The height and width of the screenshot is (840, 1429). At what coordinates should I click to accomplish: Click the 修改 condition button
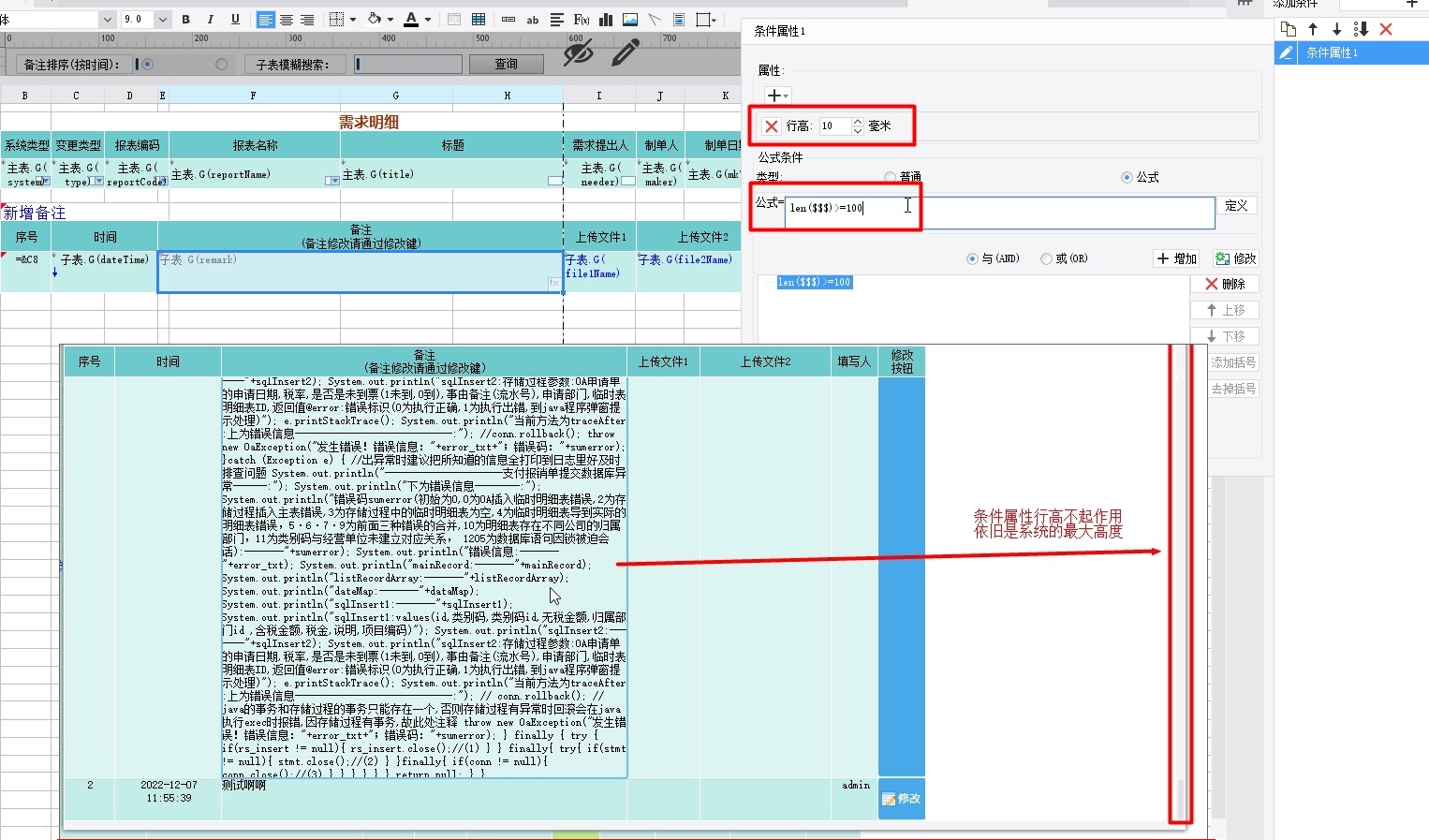(x=1235, y=258)
